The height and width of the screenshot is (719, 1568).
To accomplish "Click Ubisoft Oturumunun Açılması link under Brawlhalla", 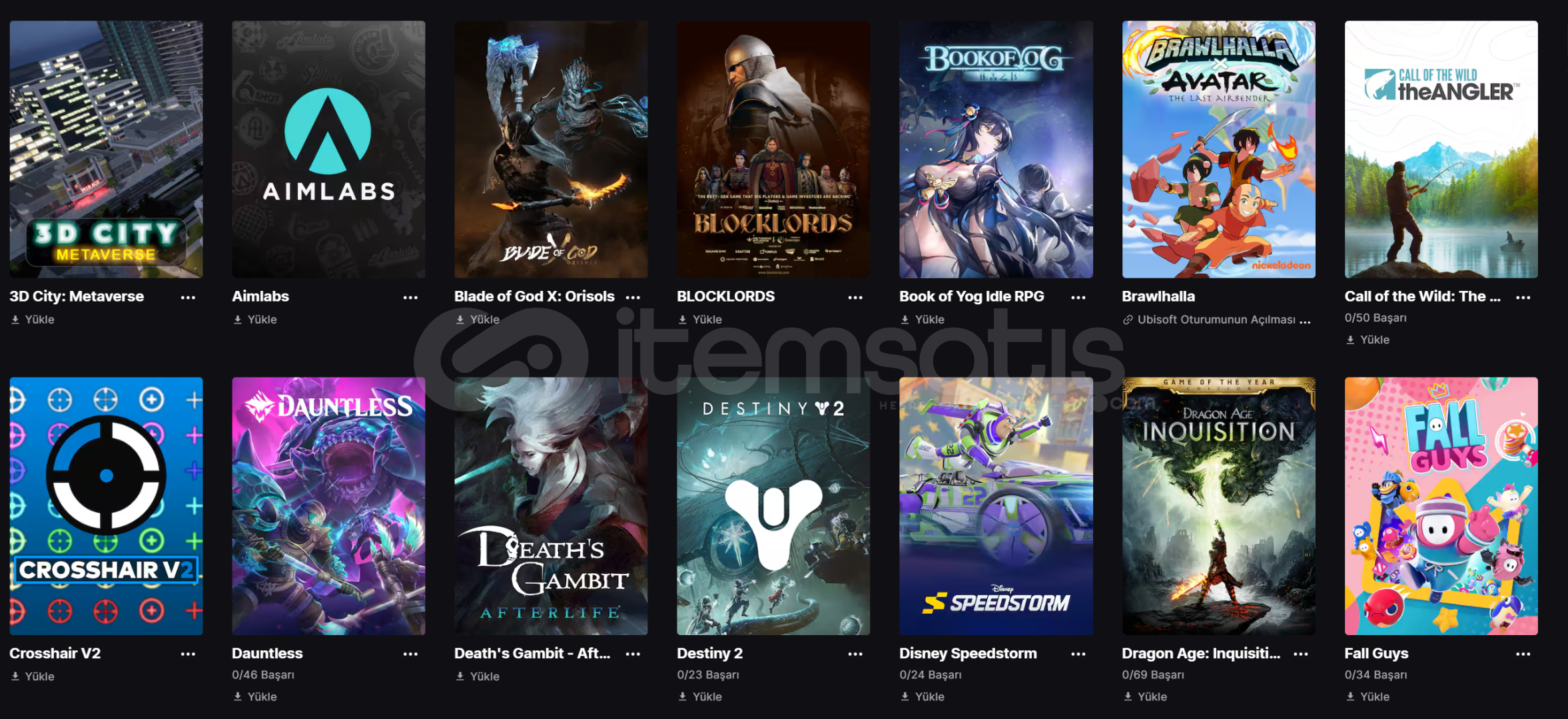I will pyautogui.click(x=1216, y=320).
